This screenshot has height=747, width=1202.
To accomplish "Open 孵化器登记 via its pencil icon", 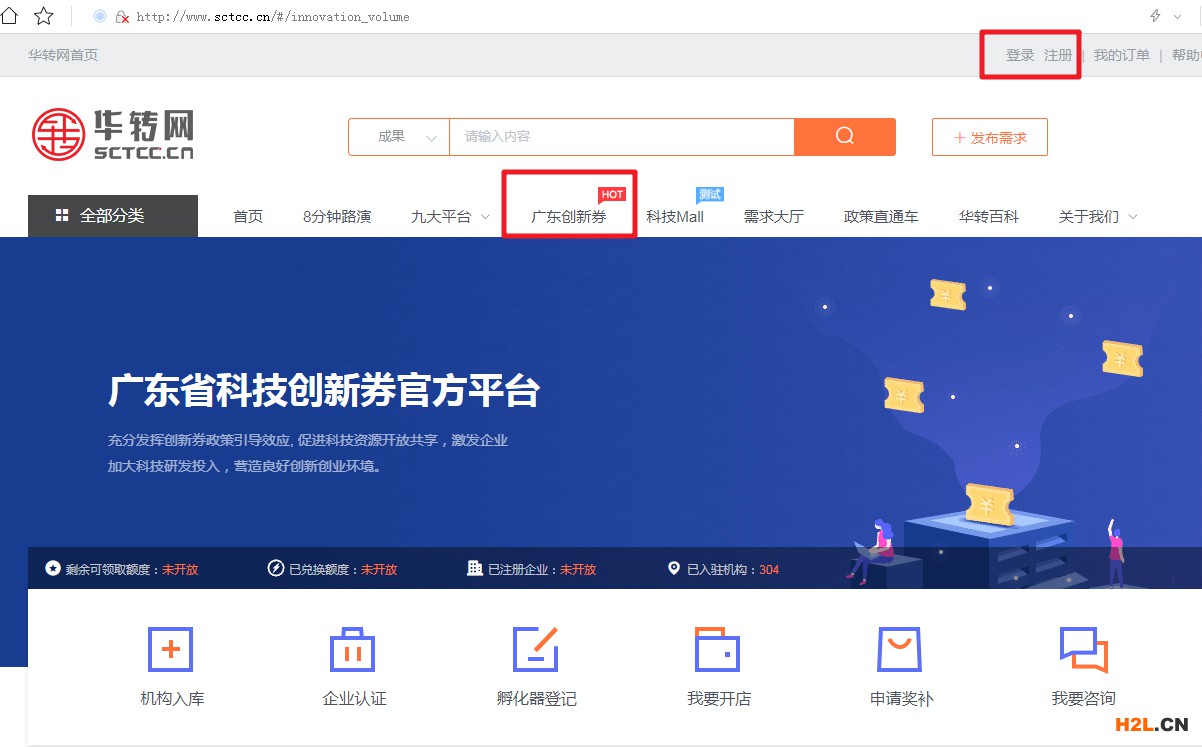I will [535, 650].
